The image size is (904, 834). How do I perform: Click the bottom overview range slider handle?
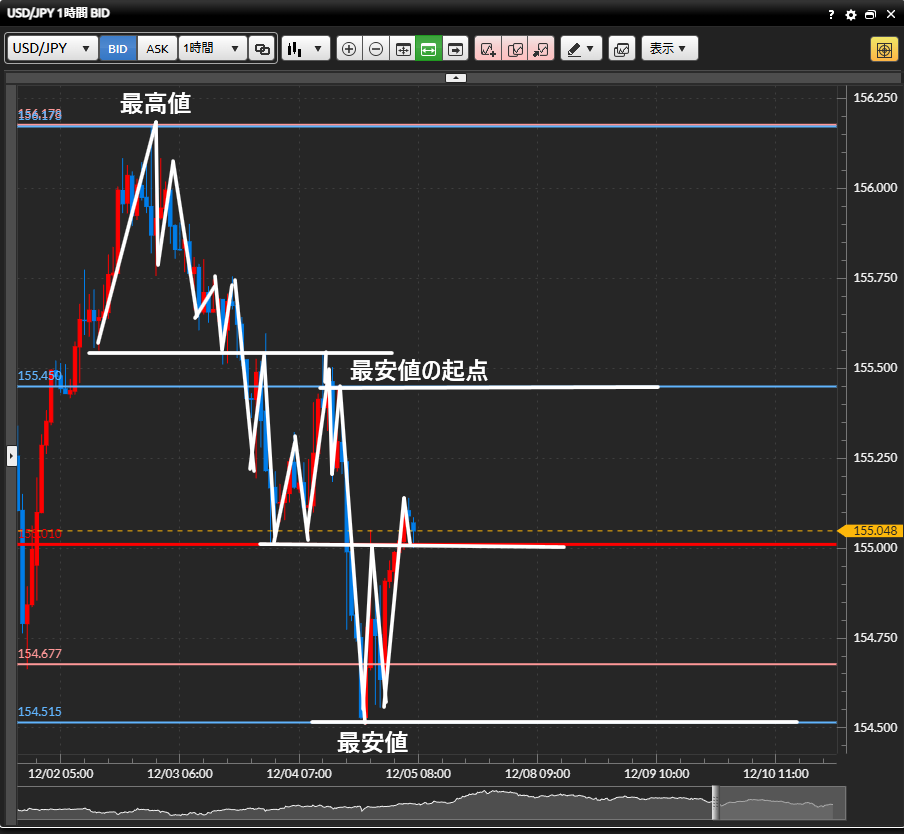tap(715, 803)
